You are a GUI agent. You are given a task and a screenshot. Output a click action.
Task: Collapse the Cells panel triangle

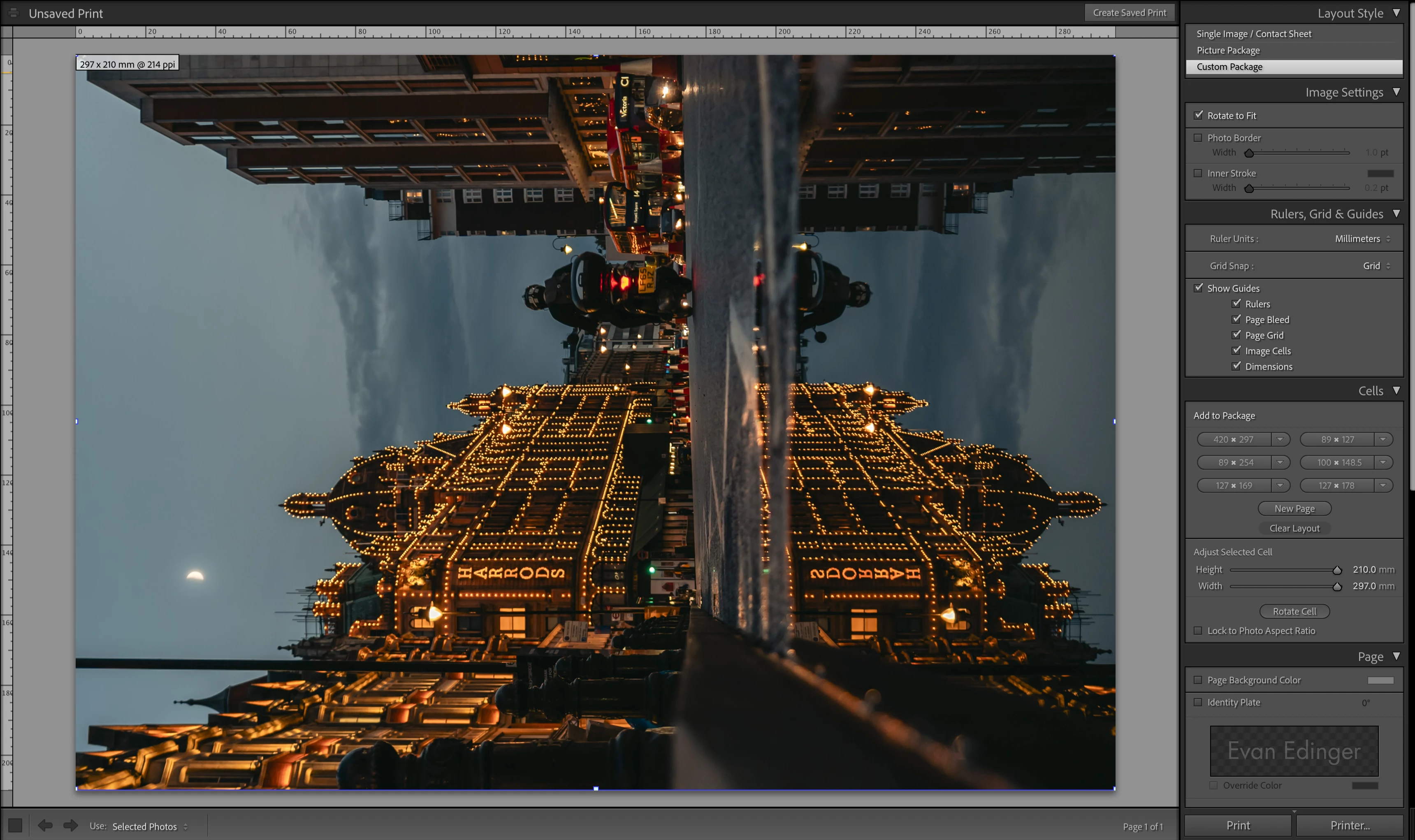tap(1396, 390)
